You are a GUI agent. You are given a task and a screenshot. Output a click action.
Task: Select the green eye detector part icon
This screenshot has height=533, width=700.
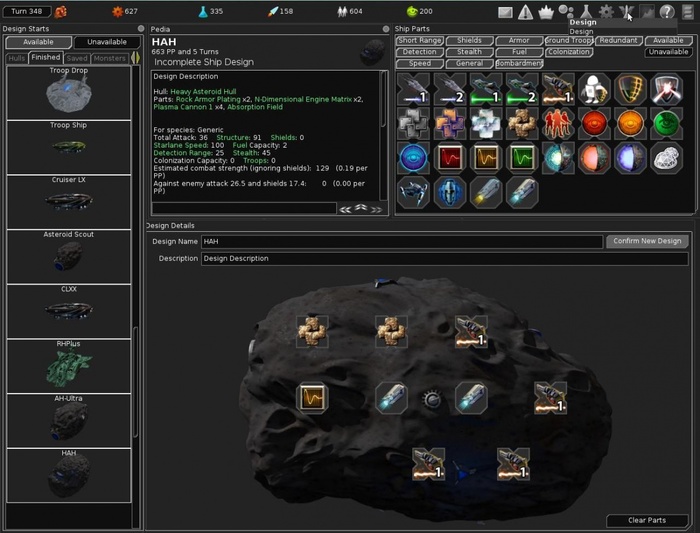666,123
